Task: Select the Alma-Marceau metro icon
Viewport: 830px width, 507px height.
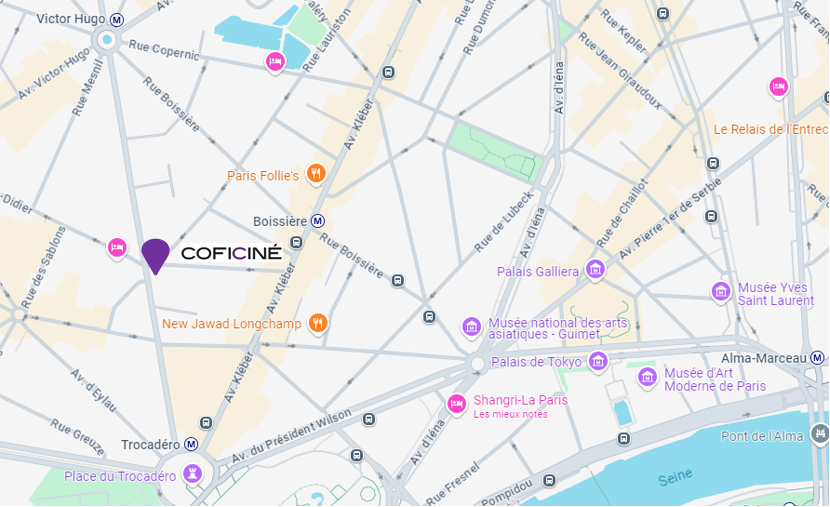Action: [x=818, y=358]
